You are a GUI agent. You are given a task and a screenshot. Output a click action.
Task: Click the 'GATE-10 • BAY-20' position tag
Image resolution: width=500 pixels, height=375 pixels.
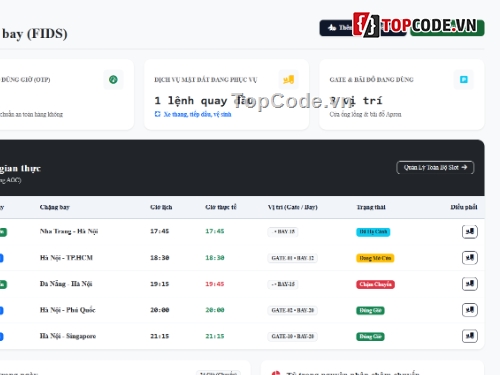pyautogui.click(x=293, y=337)
